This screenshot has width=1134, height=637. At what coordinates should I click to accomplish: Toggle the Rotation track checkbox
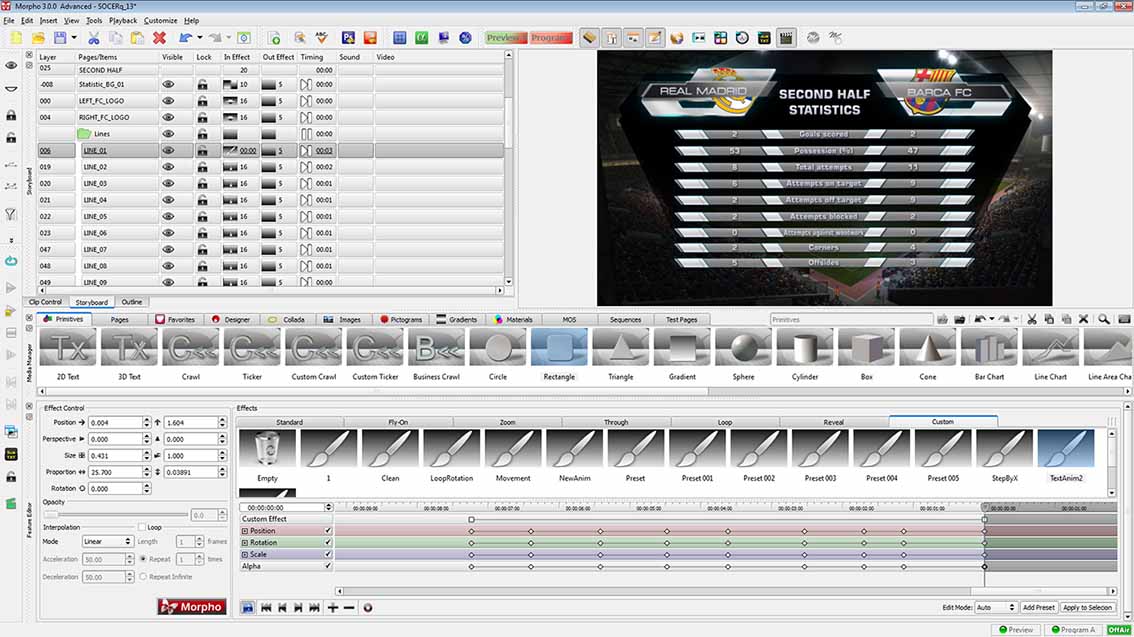[x=328, y=542]
